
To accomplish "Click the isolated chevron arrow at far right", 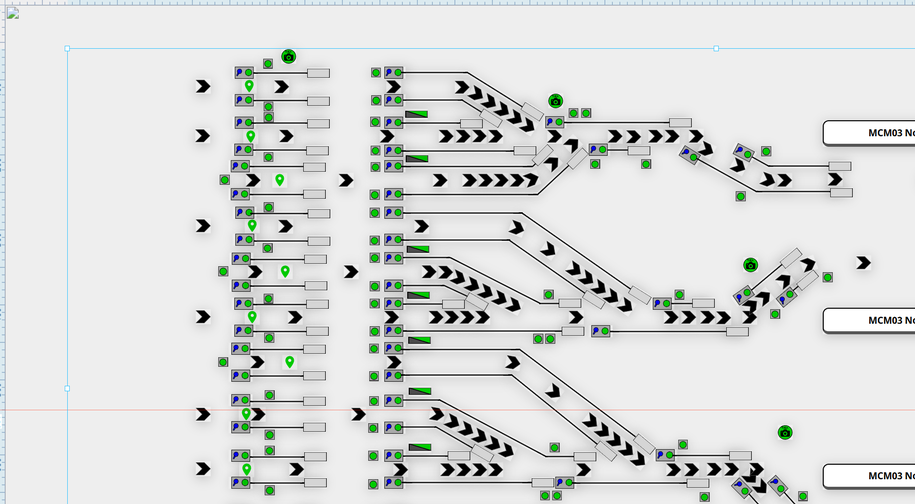I will [863, 263].
